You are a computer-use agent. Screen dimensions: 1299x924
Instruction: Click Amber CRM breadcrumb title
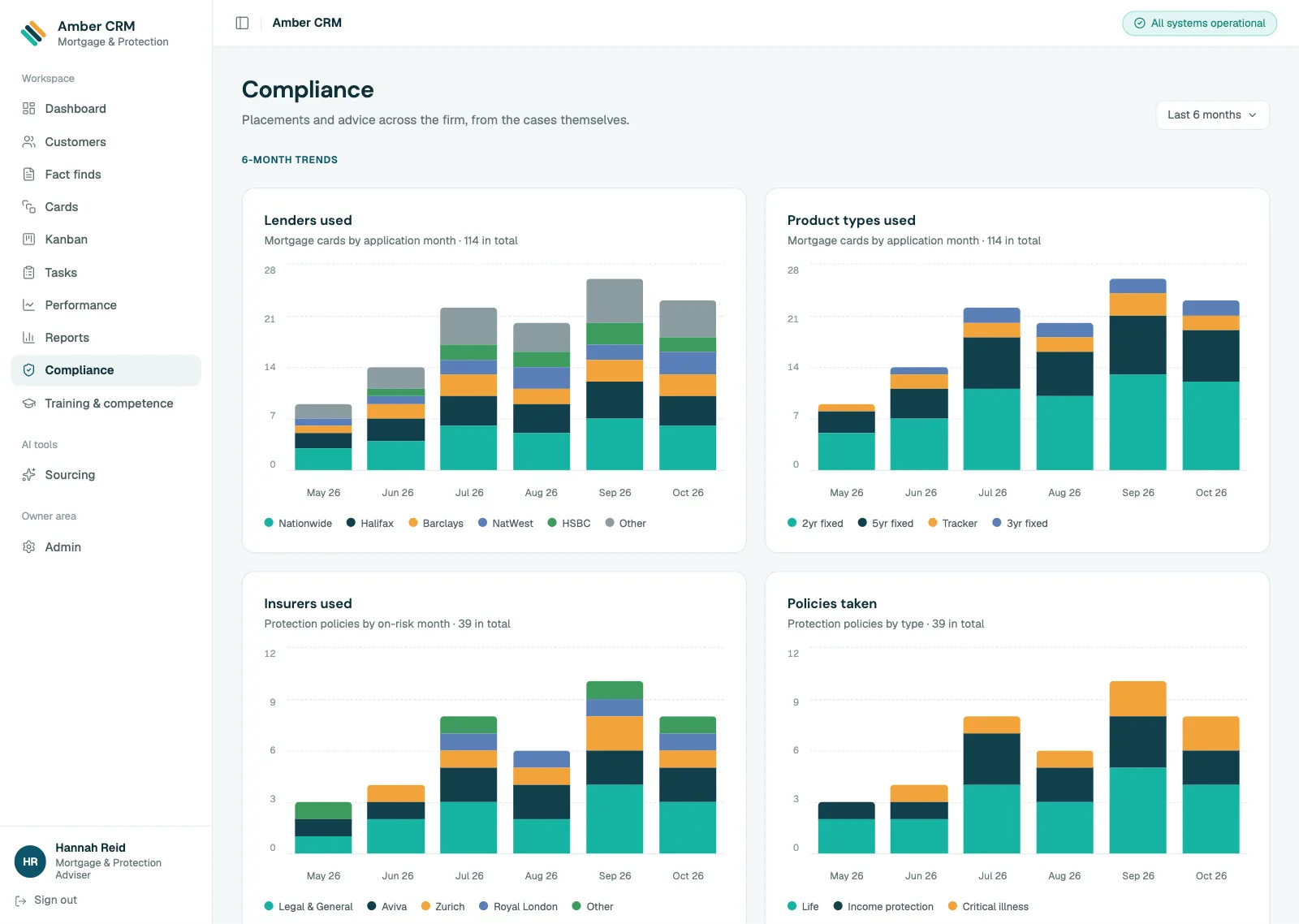coord(307,23)
